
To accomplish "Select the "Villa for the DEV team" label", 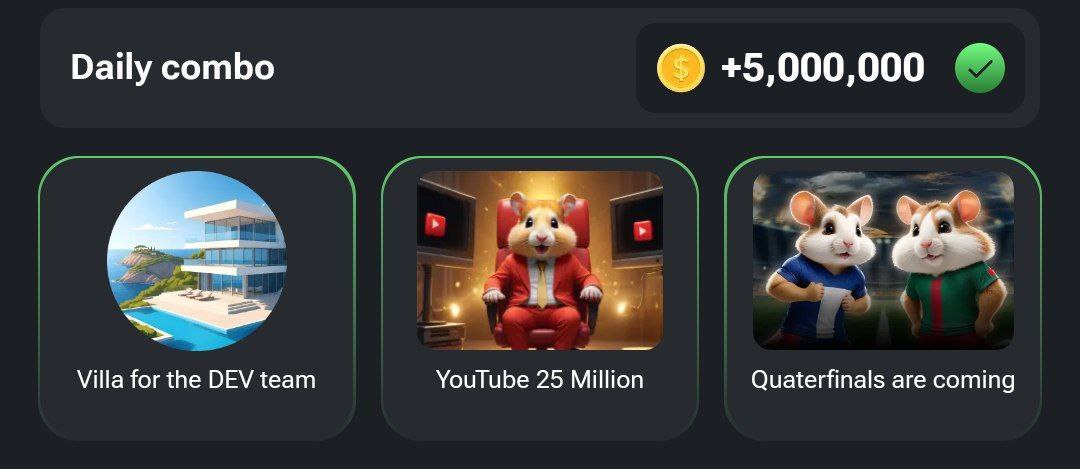I will (x=197, y=379).
